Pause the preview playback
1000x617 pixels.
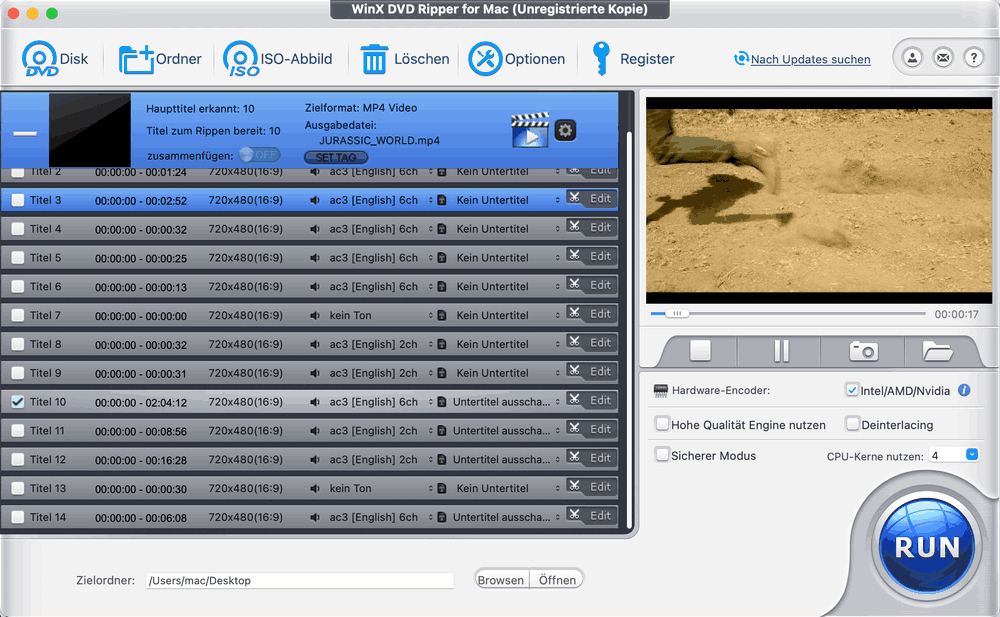[781, 350]
